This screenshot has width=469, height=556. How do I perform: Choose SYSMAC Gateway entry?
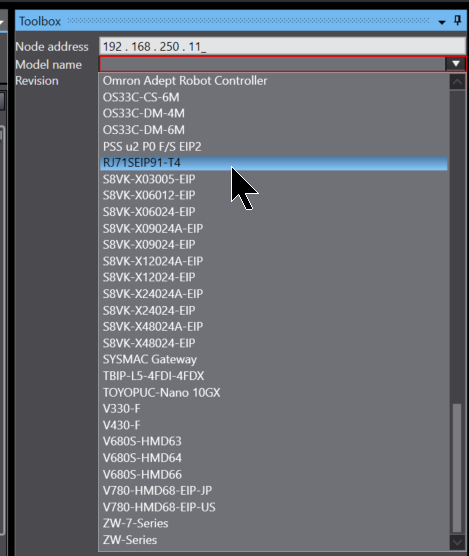coord(274,360)
